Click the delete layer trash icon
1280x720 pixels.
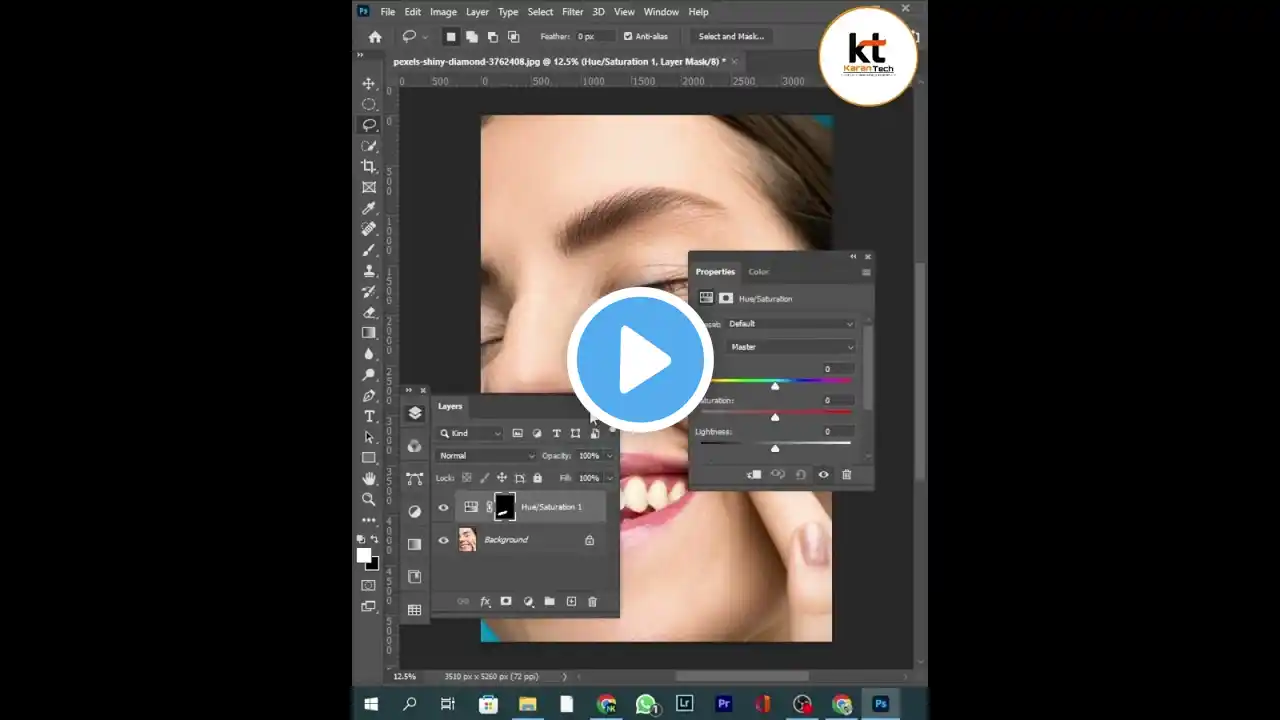[x=592, y=601]
